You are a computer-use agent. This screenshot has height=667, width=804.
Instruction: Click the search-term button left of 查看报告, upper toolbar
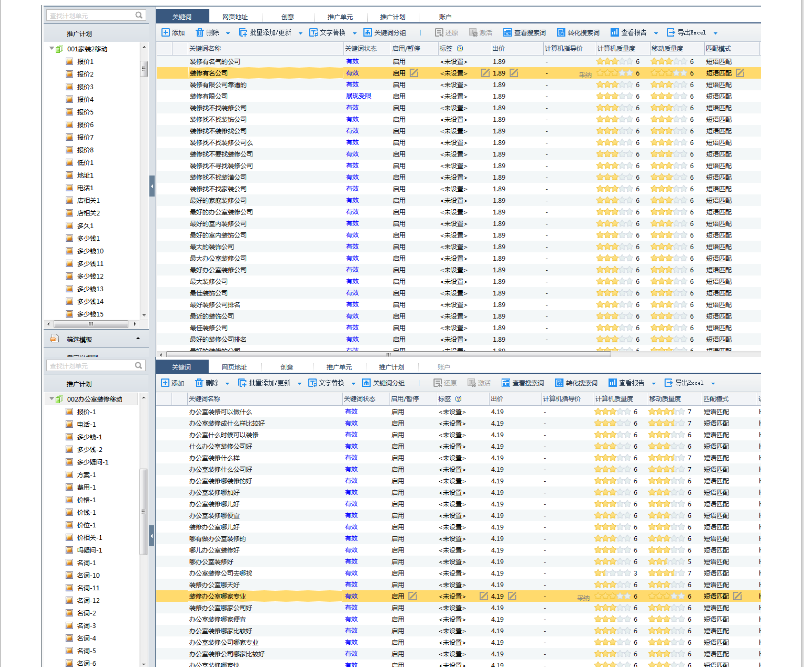coord(578,33)
